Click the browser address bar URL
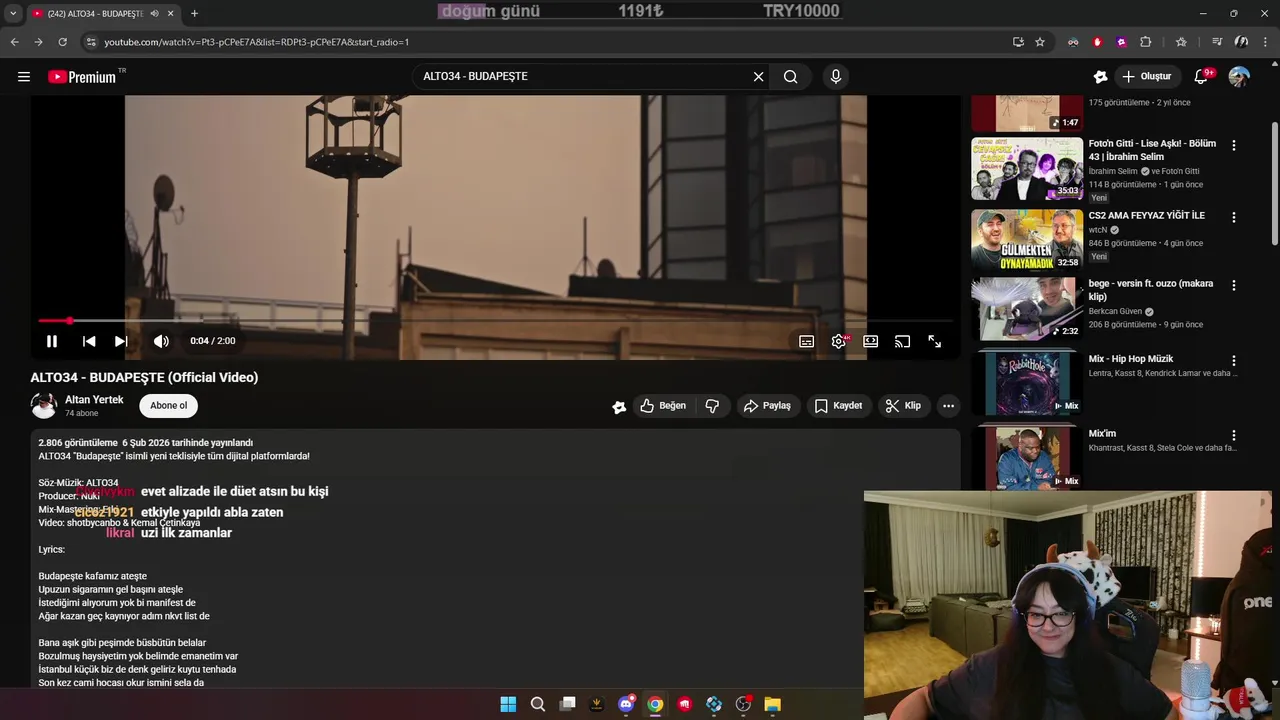This screenshot has width=1280, height=720. coord(257,42)
